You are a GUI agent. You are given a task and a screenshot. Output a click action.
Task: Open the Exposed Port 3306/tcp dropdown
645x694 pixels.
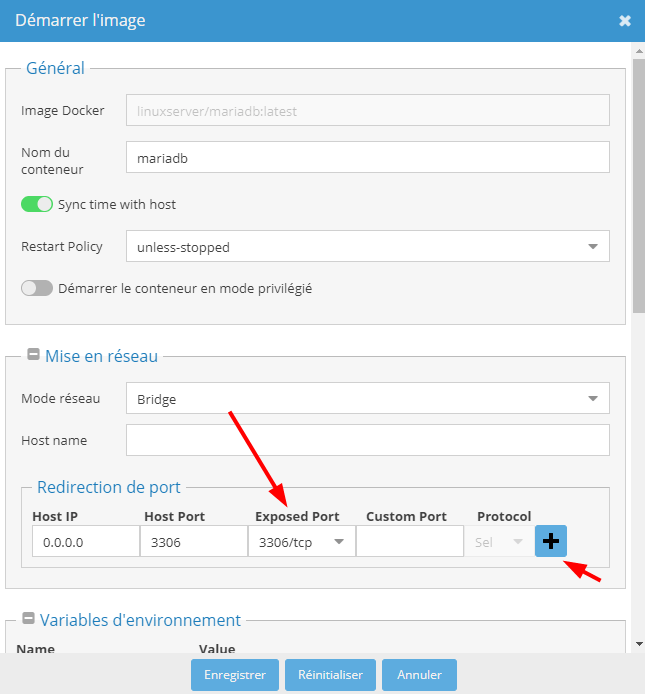[301, 541]
